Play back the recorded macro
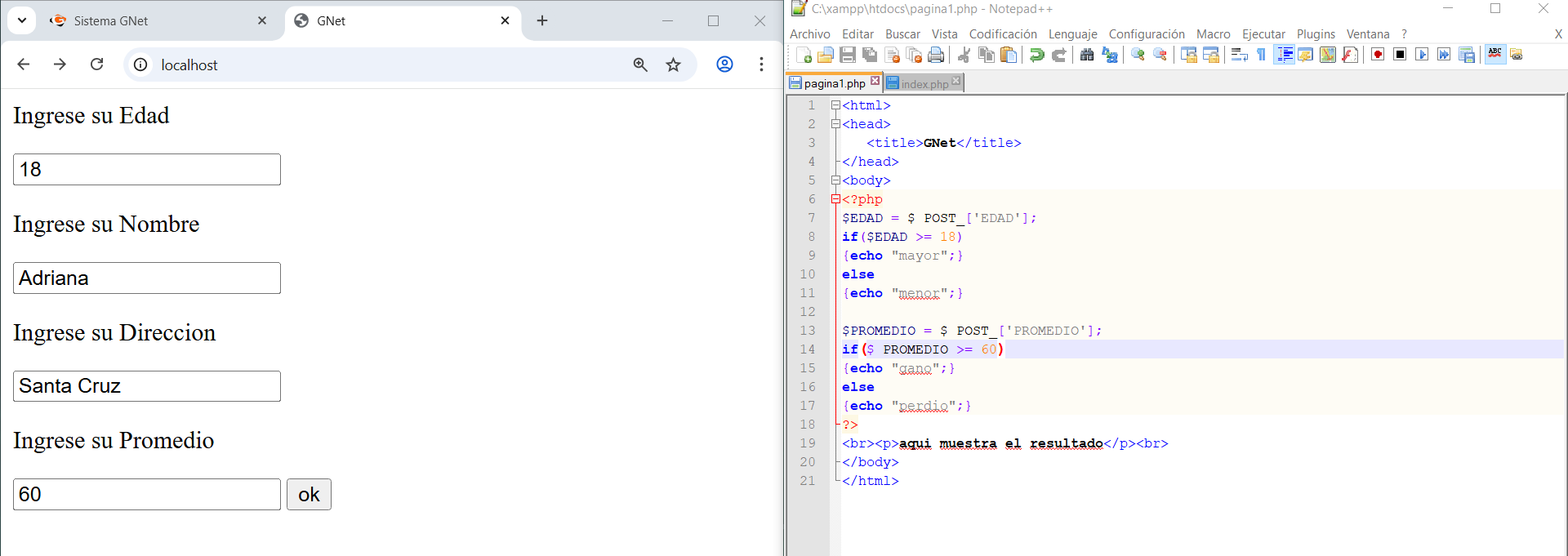The height and width of the screenshot is (556, 1568). (1422, 55)
